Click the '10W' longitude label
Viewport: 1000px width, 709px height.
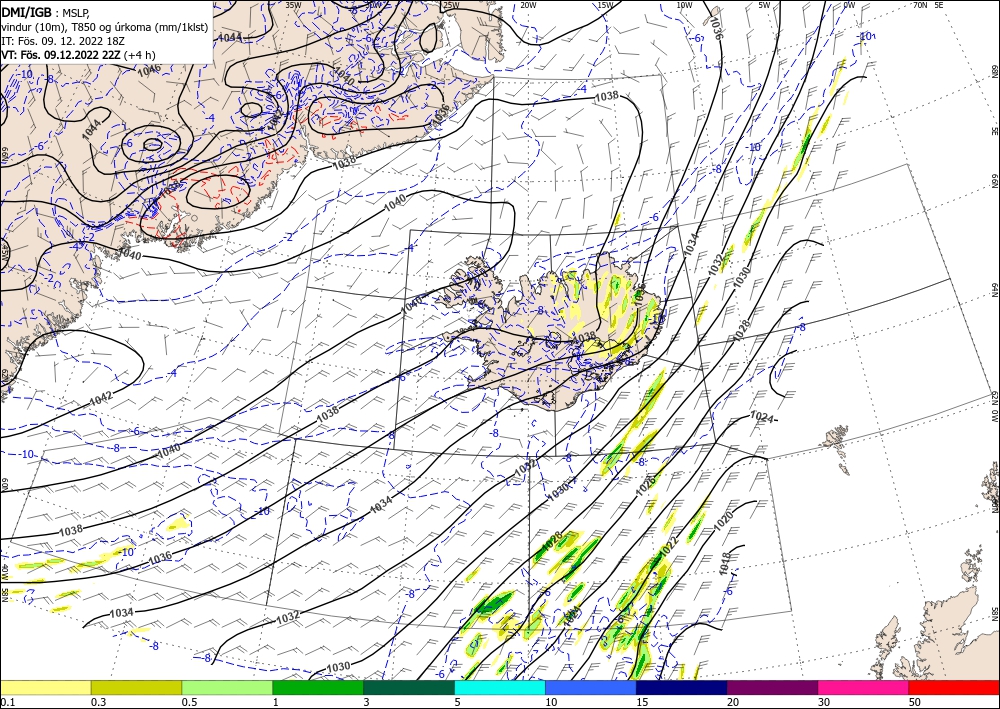684,4
